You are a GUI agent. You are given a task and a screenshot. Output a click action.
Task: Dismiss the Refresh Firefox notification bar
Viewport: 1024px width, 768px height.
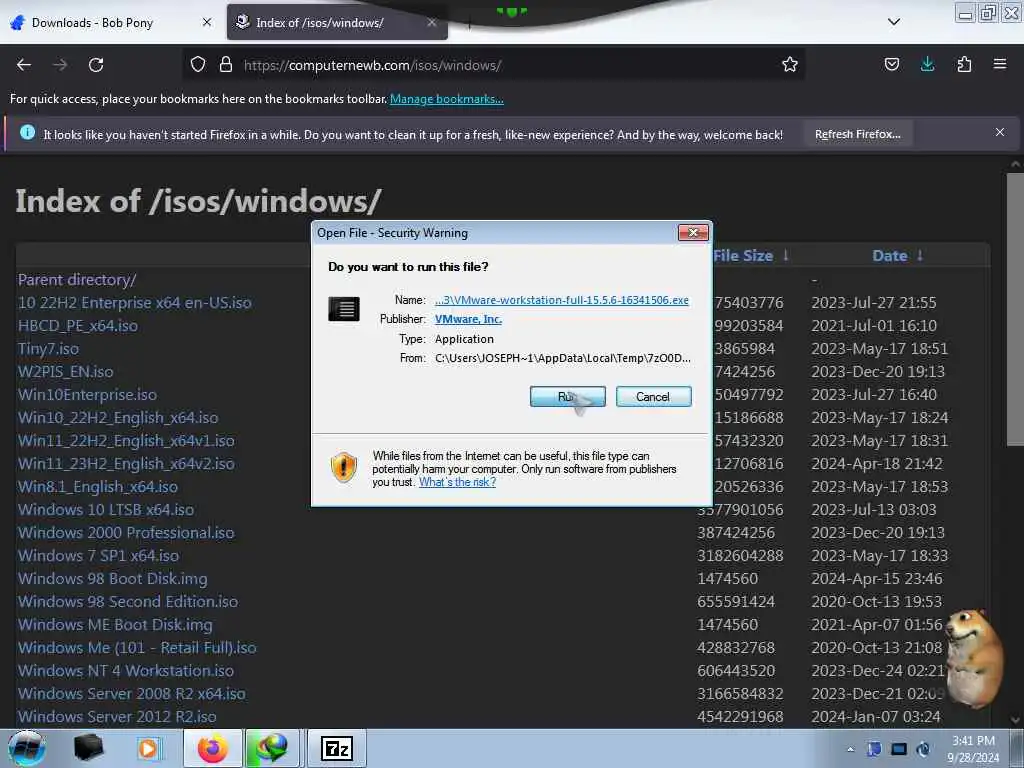999,133
